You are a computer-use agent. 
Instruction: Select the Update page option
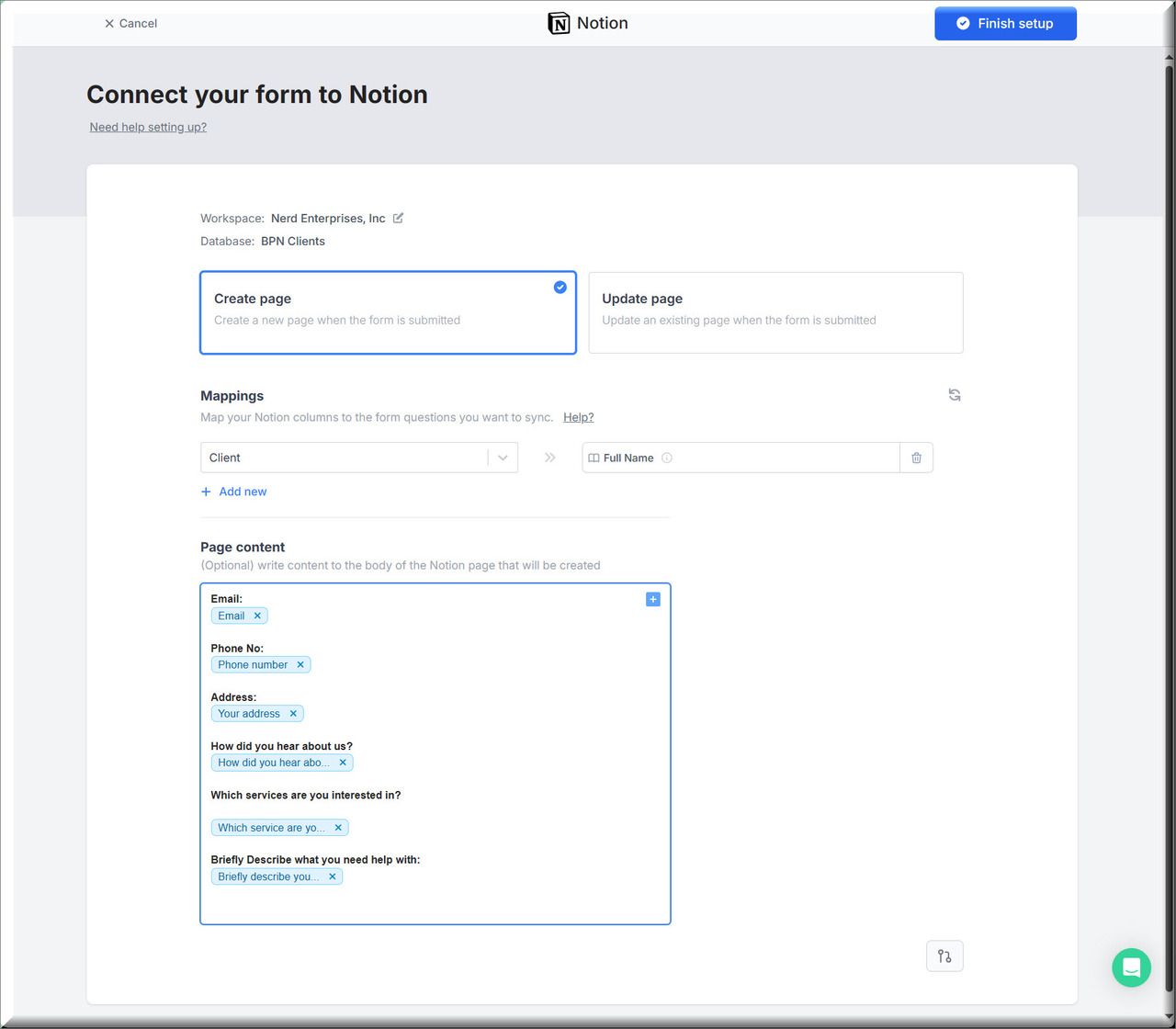coord(775,312)
